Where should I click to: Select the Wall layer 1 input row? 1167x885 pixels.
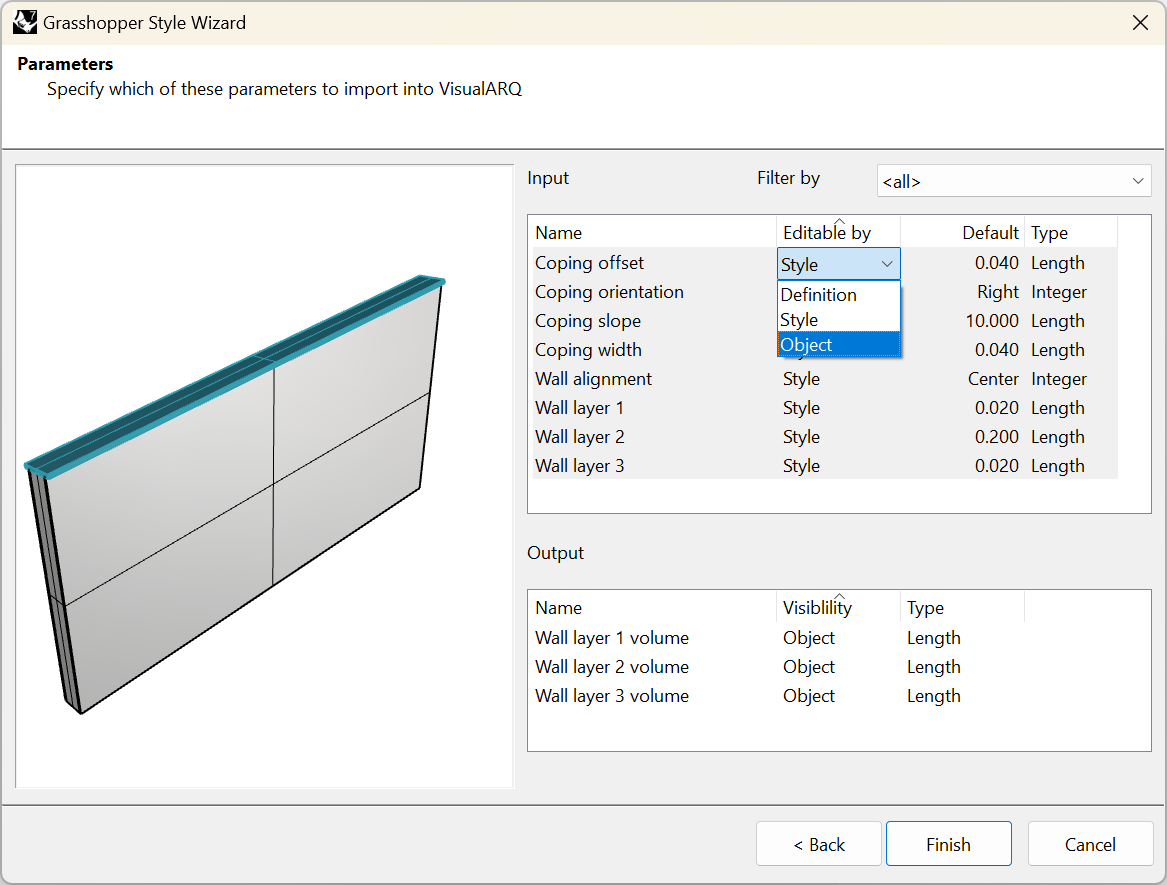[x=825, y=408]
